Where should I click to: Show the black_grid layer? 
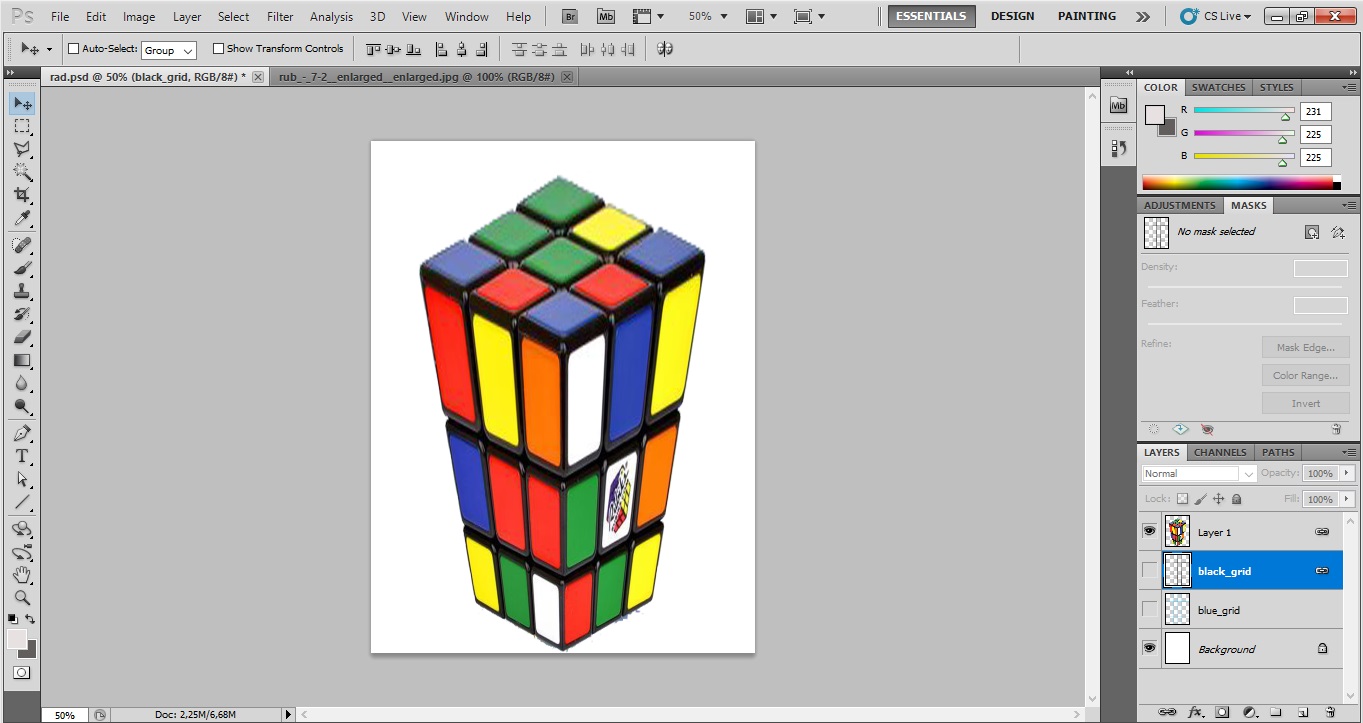pos(1149,571)
